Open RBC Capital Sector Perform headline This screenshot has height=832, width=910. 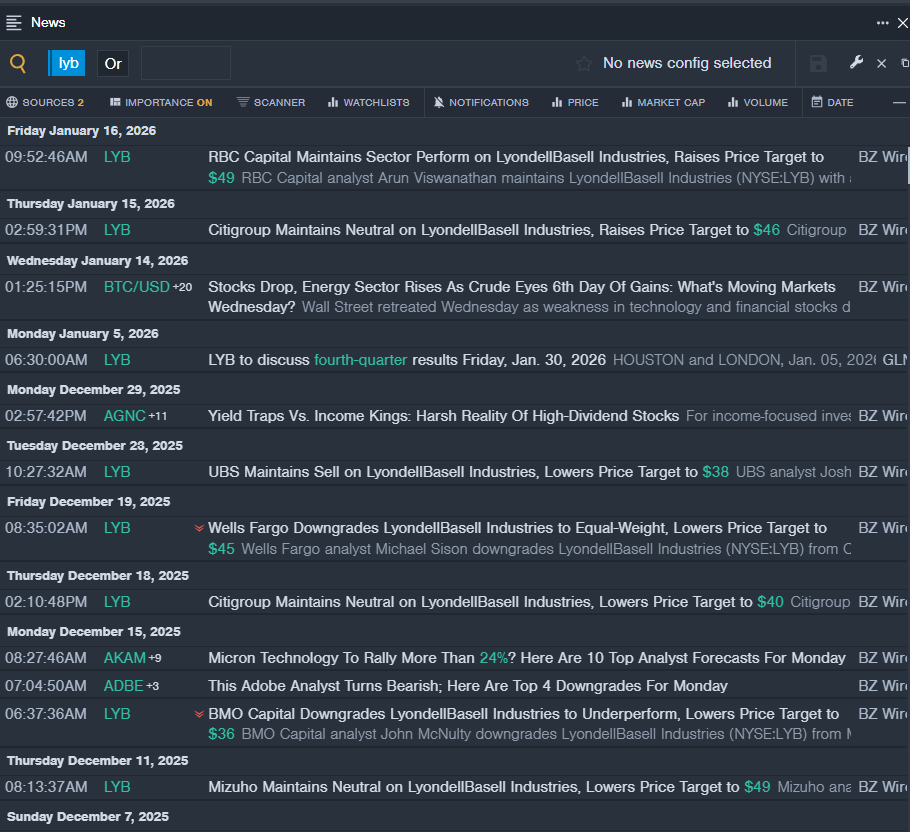pos(515,157)
